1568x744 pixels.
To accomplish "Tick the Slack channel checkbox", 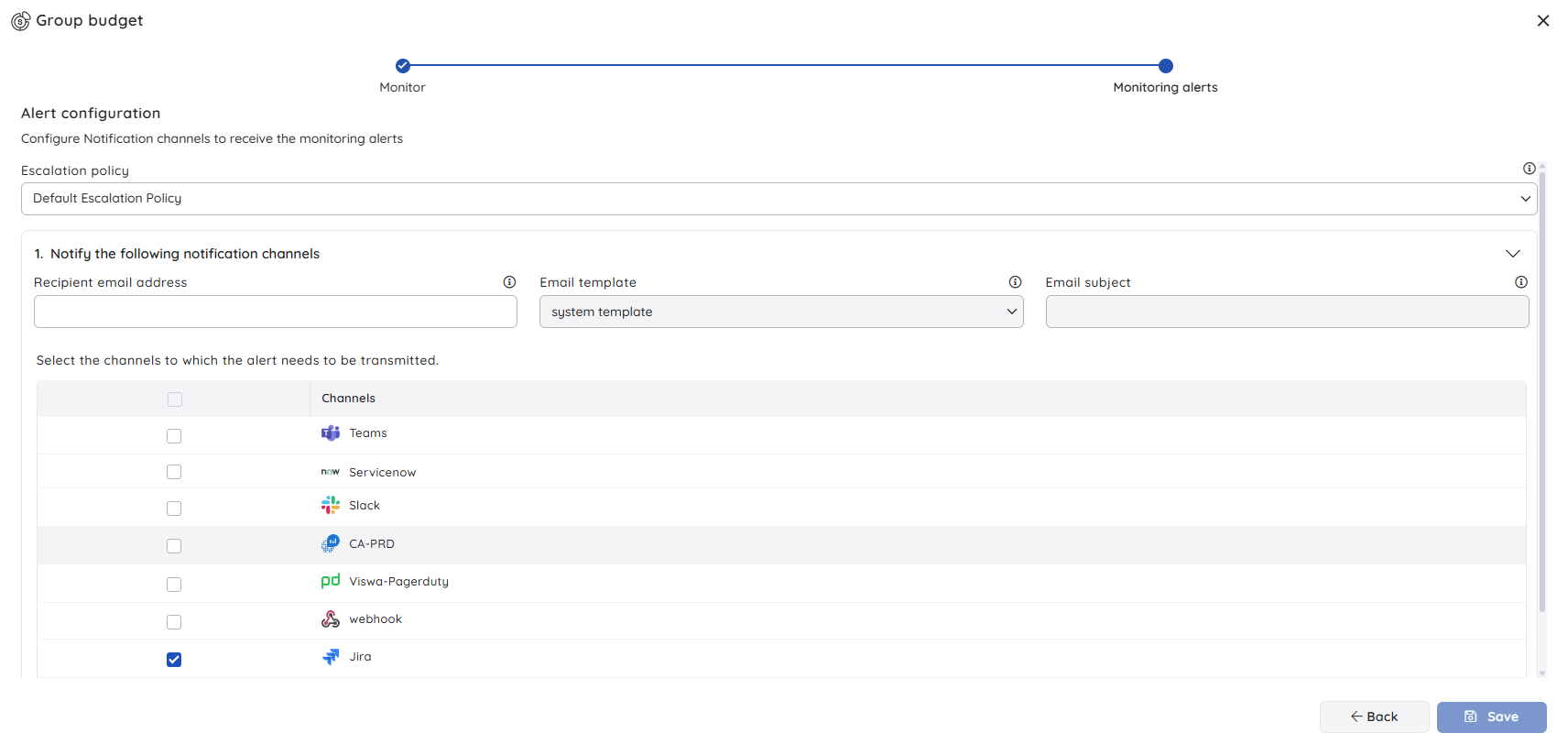I will tap(174, 509).
